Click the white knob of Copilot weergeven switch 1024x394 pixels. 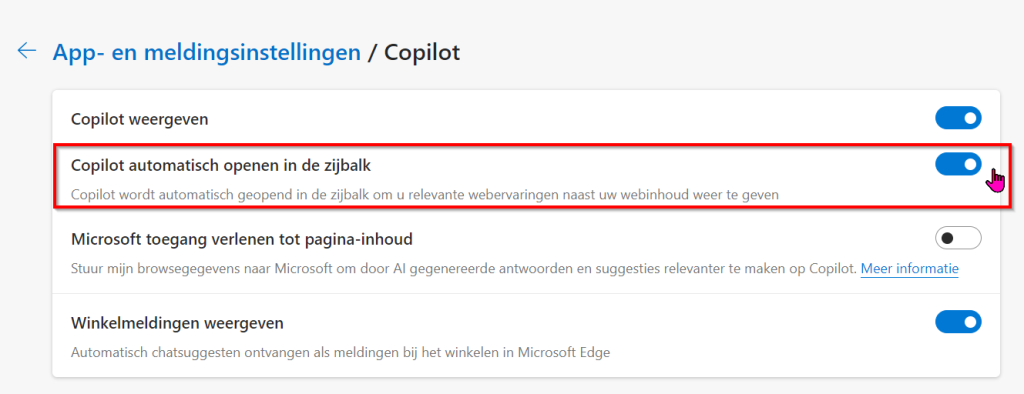(970, 118)
